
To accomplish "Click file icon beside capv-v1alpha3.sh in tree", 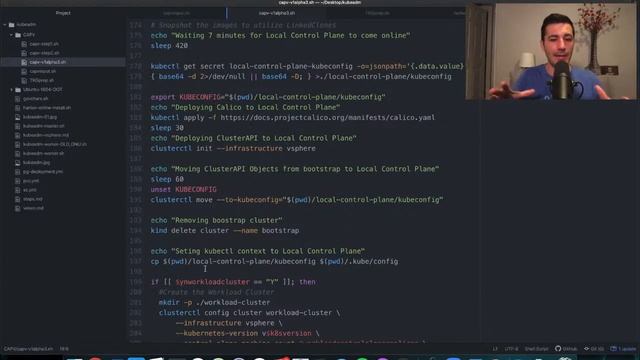I will click(24, 62).
